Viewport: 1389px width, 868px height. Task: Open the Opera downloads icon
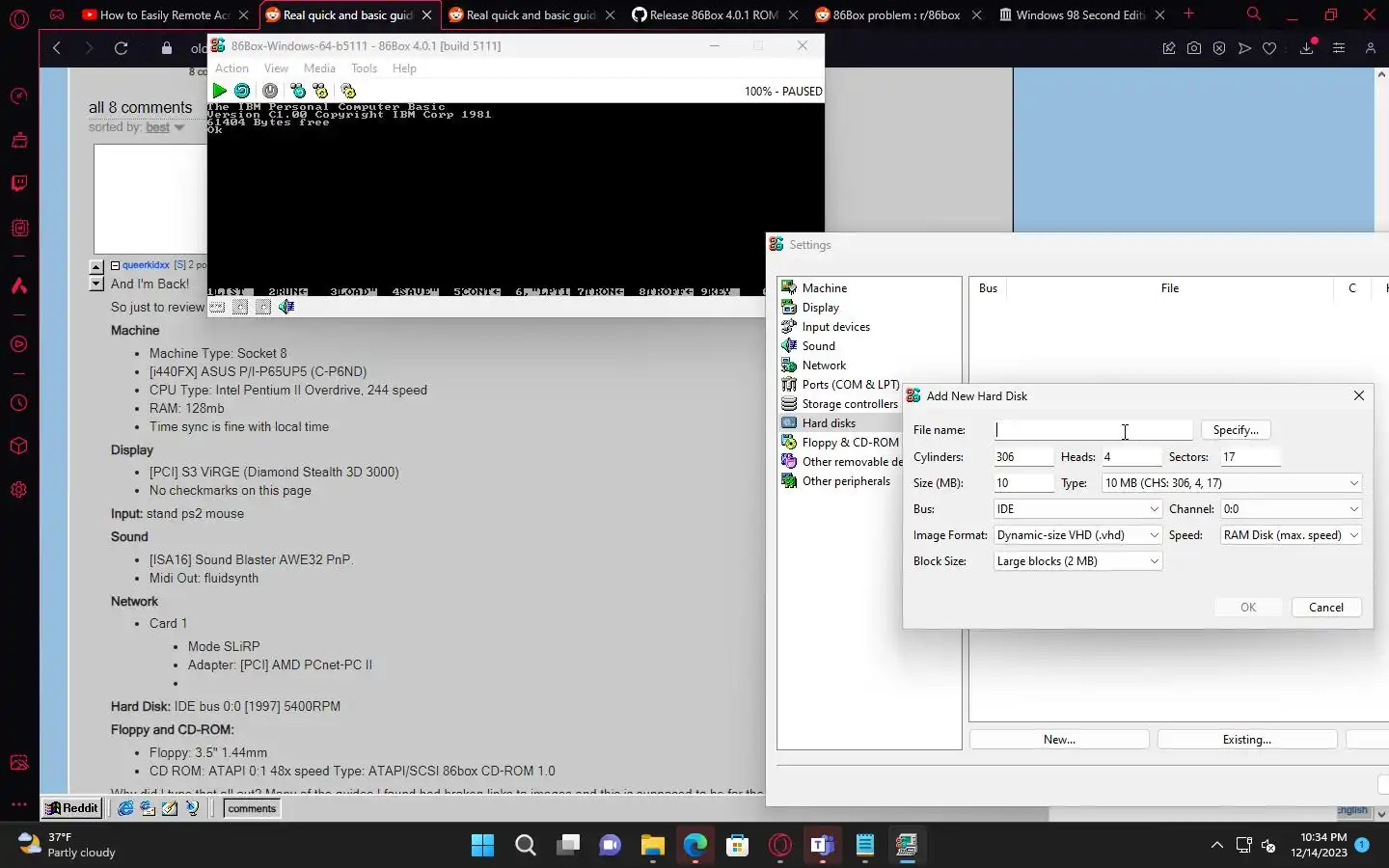click(1307, 48)
